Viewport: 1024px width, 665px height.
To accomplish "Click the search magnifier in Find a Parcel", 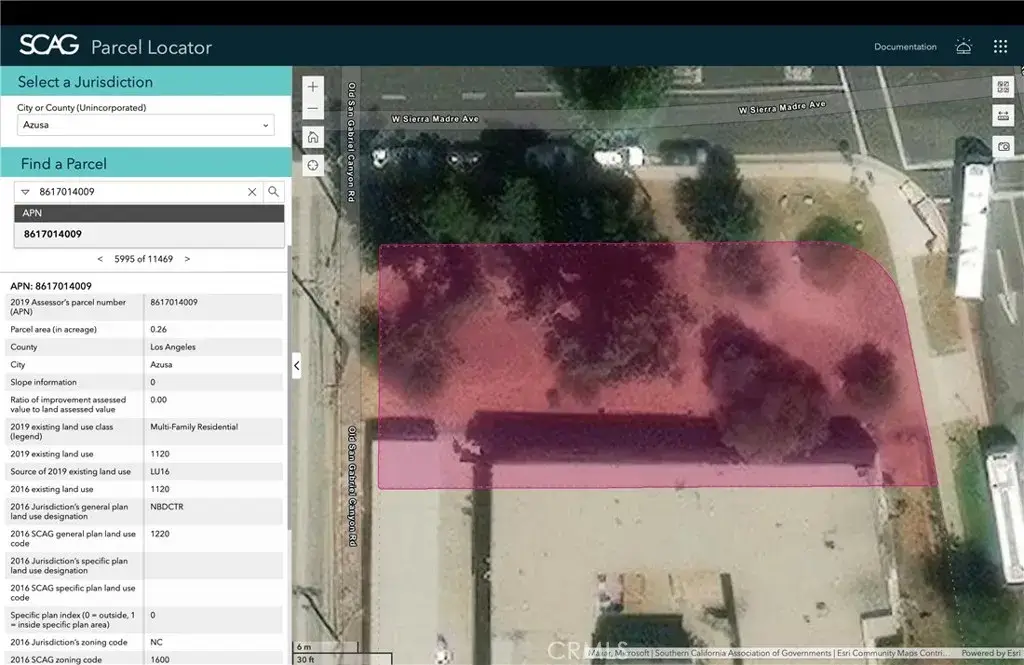I will [273, 191].
